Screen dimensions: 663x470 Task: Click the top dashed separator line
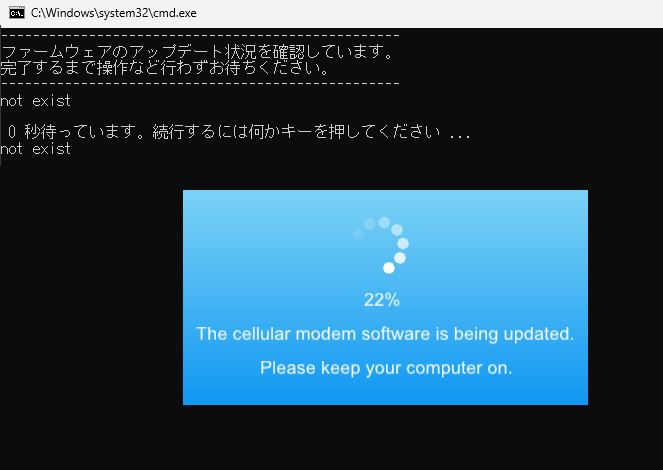coord(200,36)
